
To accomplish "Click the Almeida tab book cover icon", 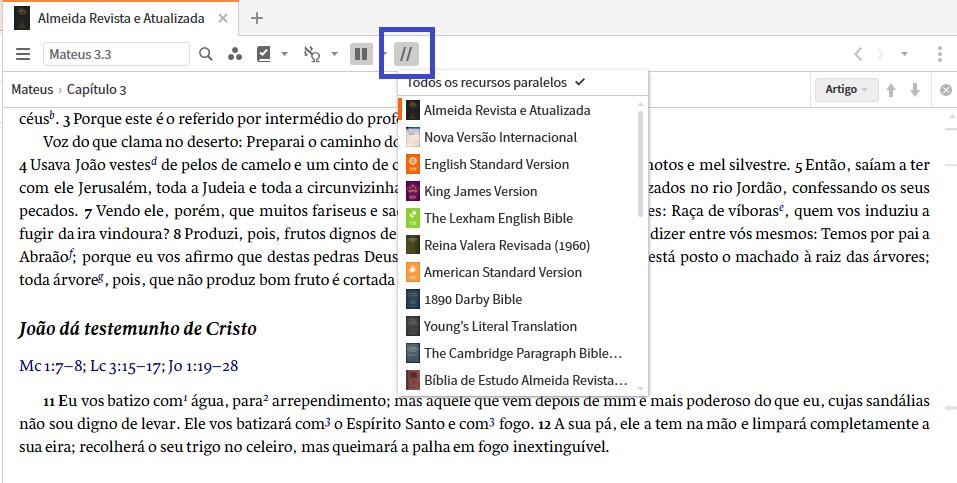I will pyautogui.click(x=22, y=18).
